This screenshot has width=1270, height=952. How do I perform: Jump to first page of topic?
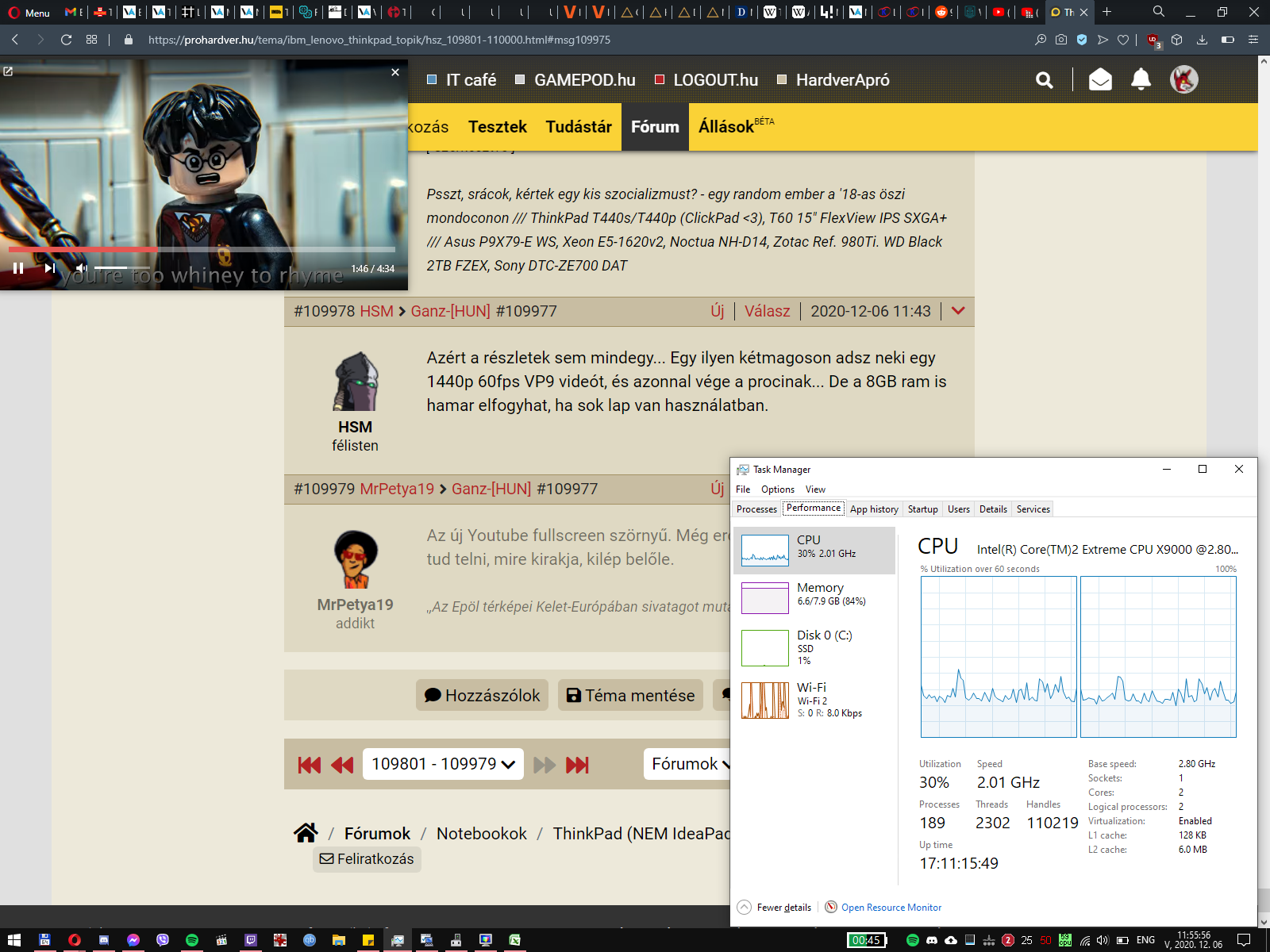(x=310, y=765)
